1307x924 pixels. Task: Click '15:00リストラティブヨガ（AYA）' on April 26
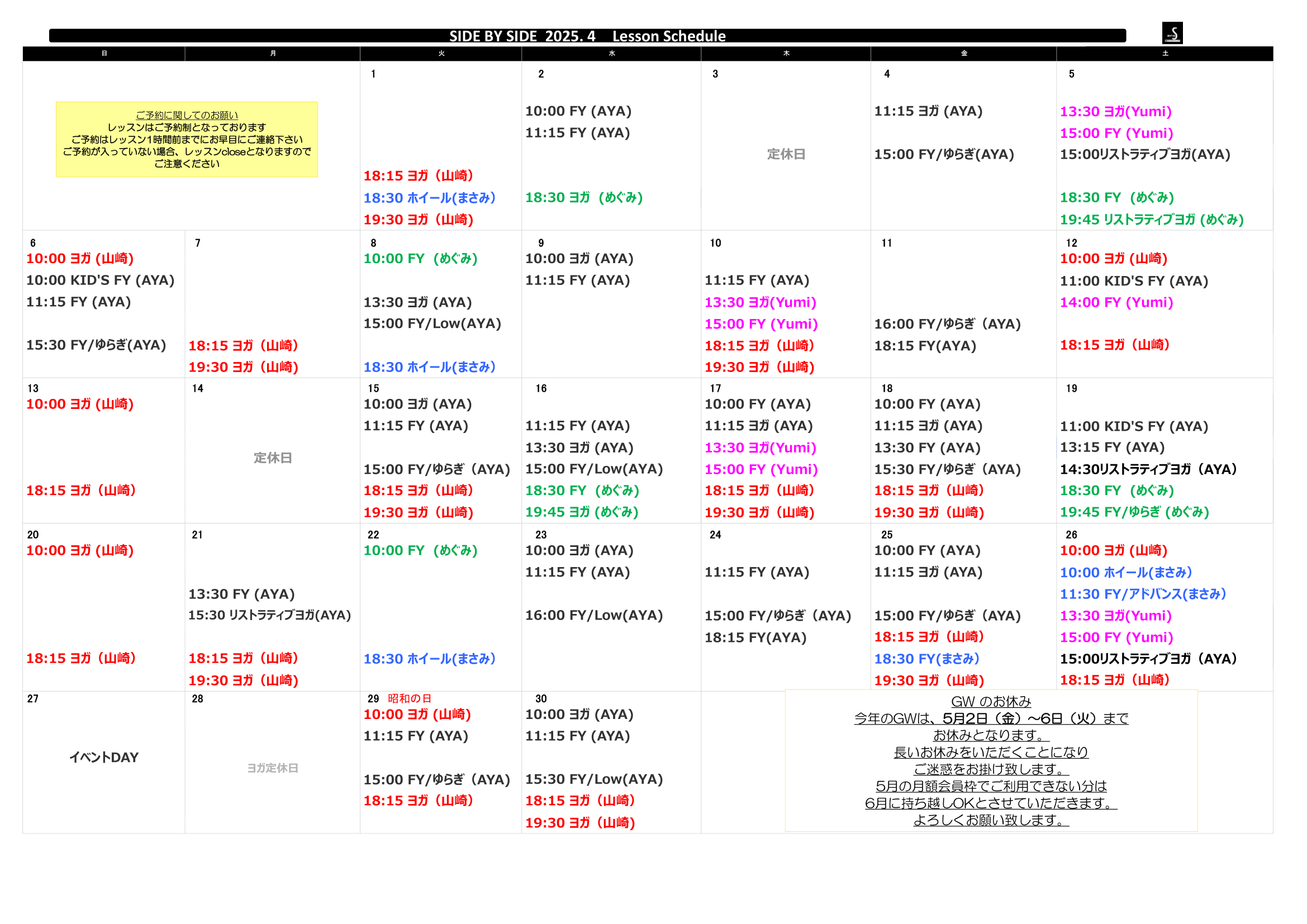[x=1149, y=659]
